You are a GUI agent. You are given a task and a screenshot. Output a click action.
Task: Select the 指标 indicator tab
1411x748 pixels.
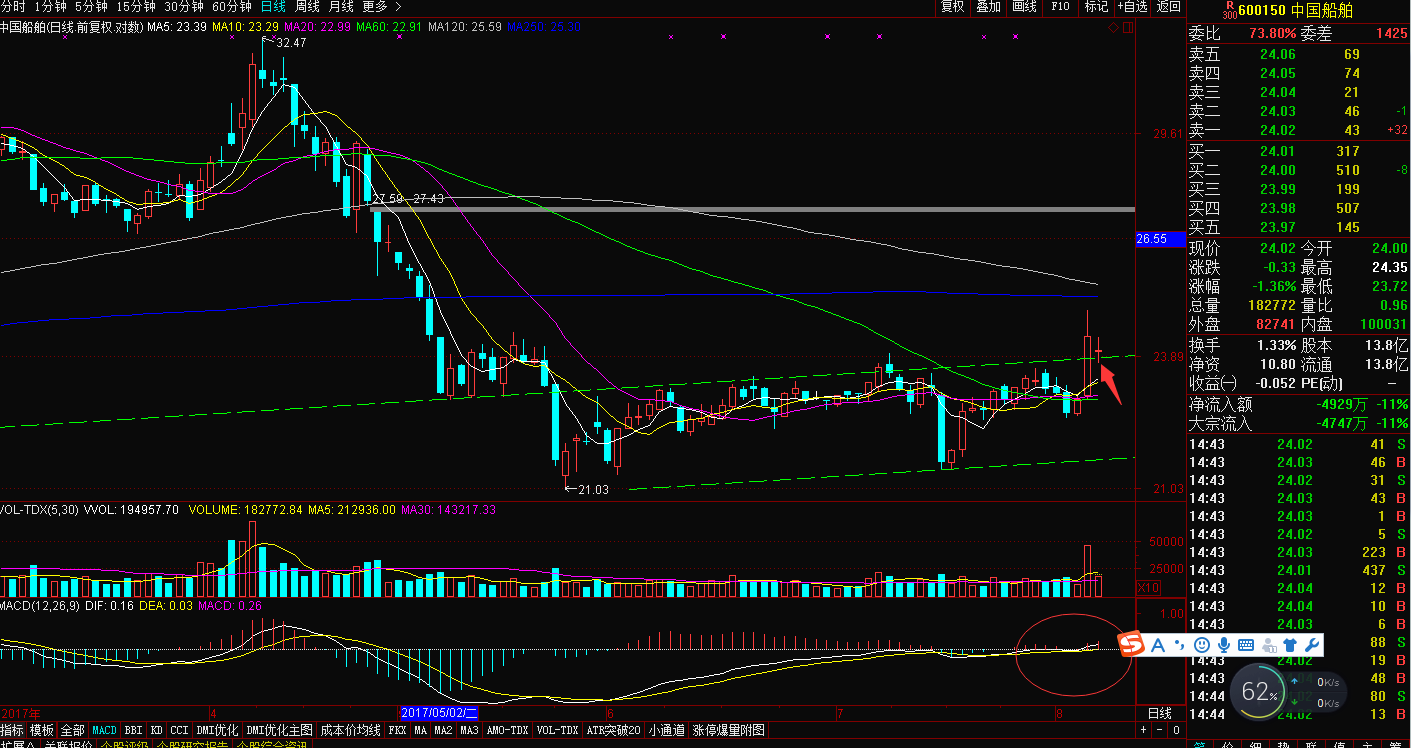tap(12, 731)
